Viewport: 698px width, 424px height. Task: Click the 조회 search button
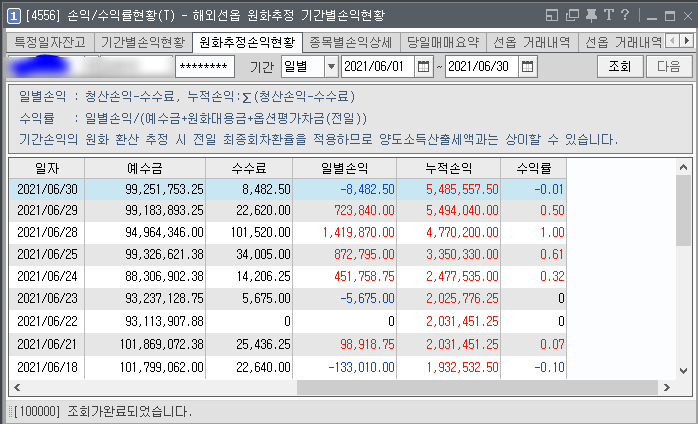(620, 67)
